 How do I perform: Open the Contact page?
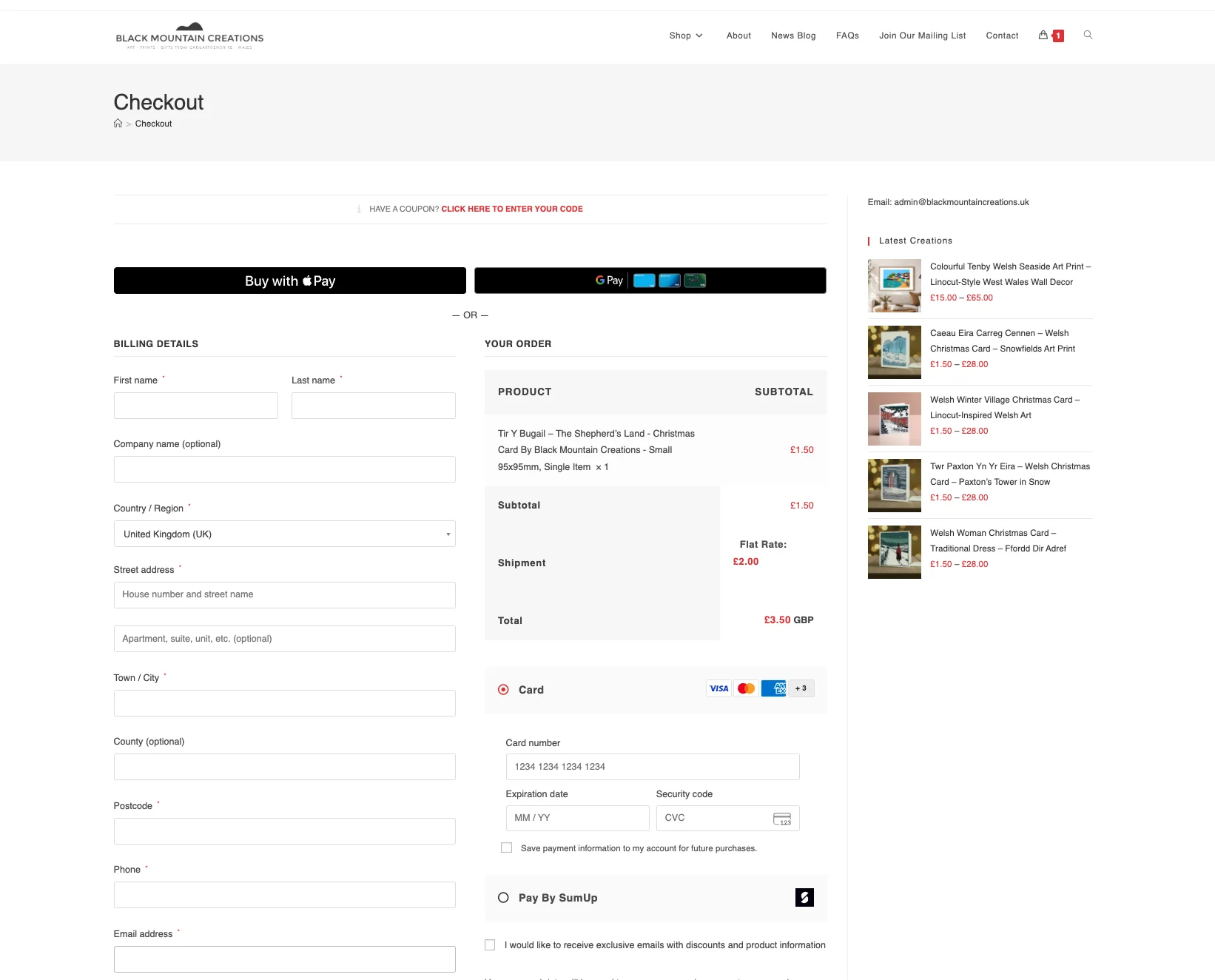tap(1002, 36)
